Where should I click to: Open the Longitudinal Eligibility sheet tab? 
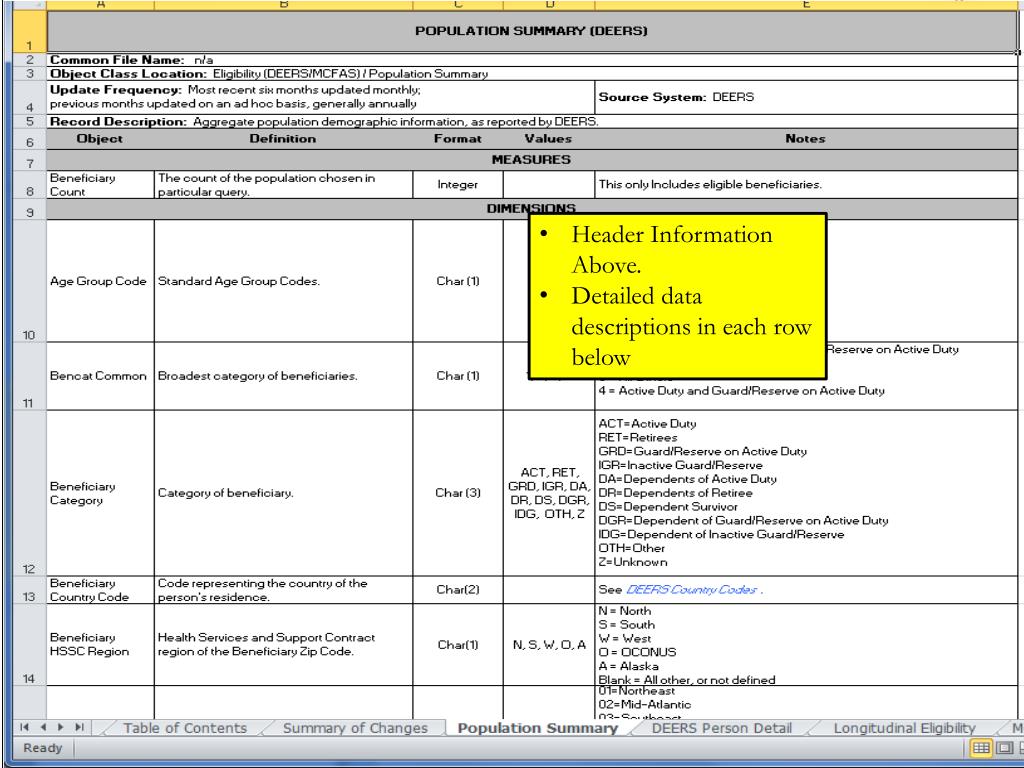coord(904,728)
